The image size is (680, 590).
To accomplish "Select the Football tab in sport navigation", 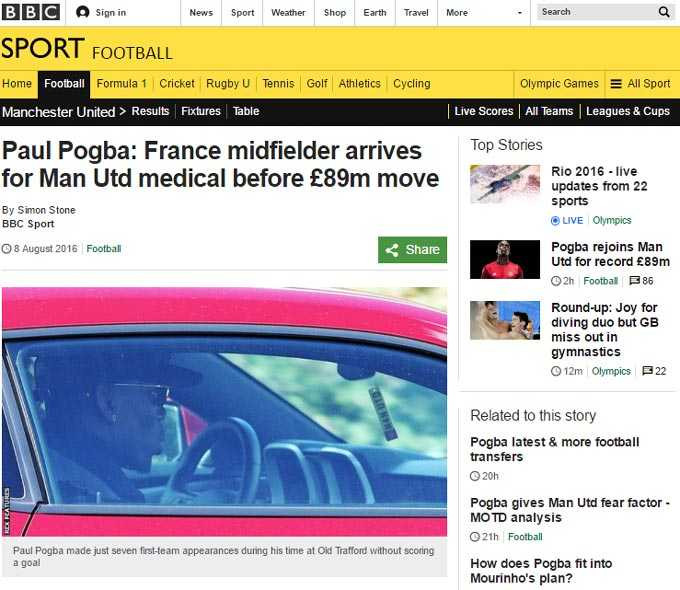I will pyautogui.click(x=64, y=84).
